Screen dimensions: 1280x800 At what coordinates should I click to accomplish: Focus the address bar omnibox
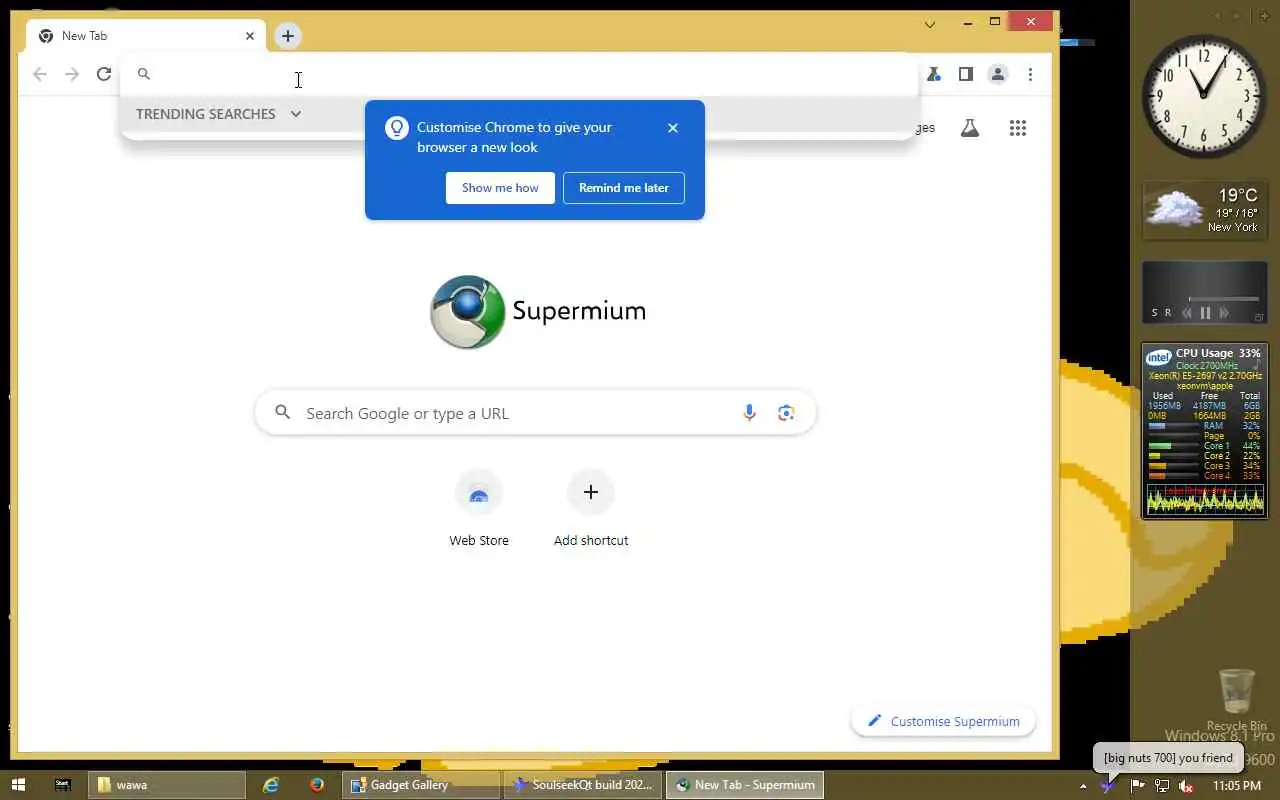click(518, 74)
